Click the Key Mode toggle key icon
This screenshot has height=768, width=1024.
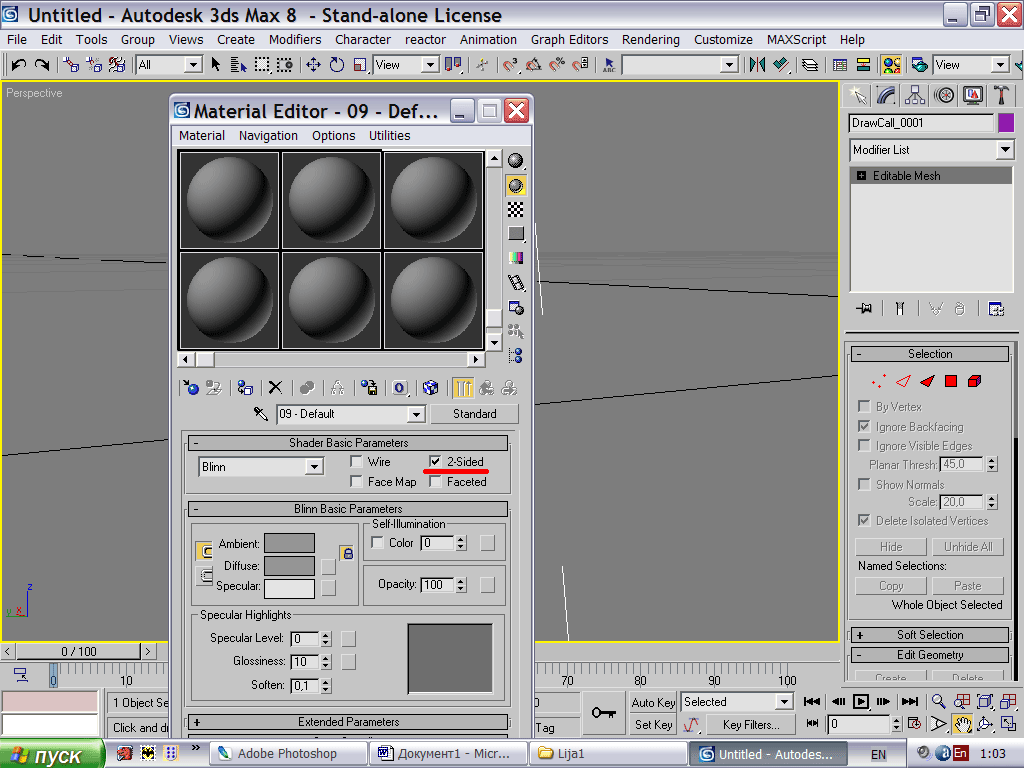(x=603, y=712)
